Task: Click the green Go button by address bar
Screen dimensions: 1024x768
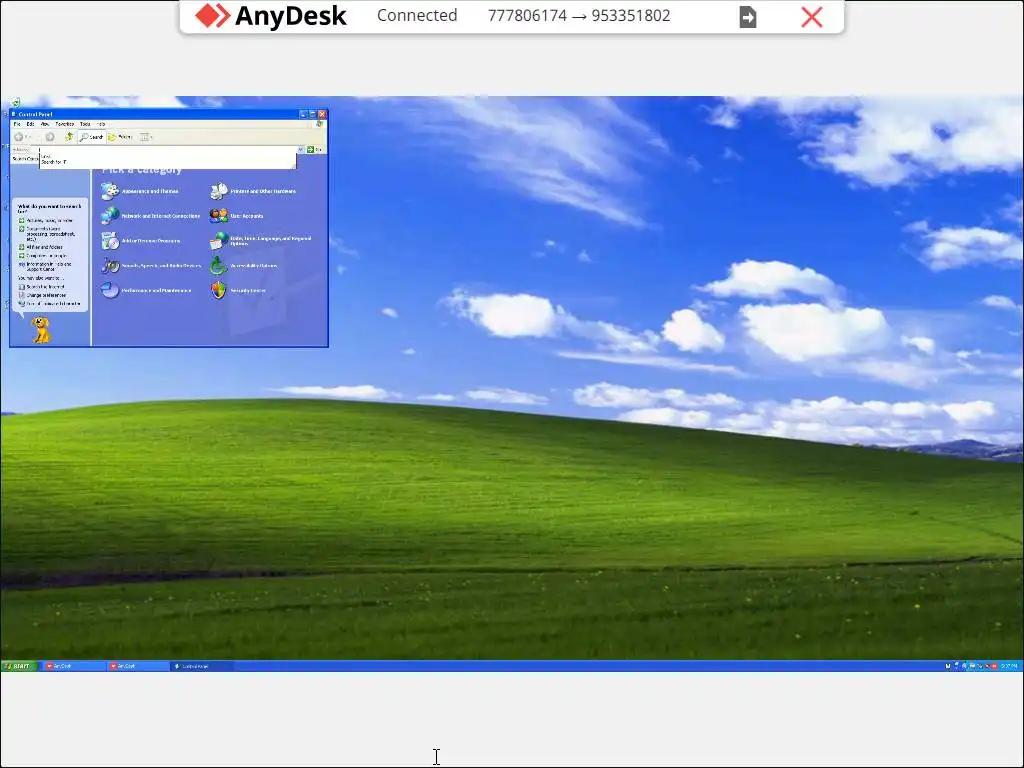Action: (x=315, y=150)
